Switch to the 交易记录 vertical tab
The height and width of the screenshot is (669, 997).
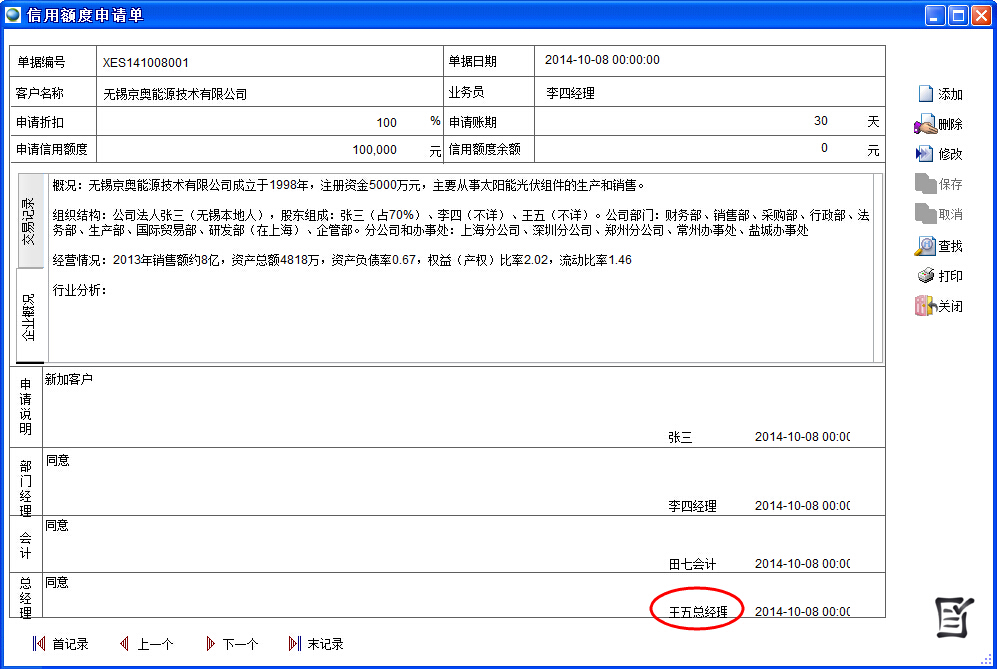pos(30,221)
